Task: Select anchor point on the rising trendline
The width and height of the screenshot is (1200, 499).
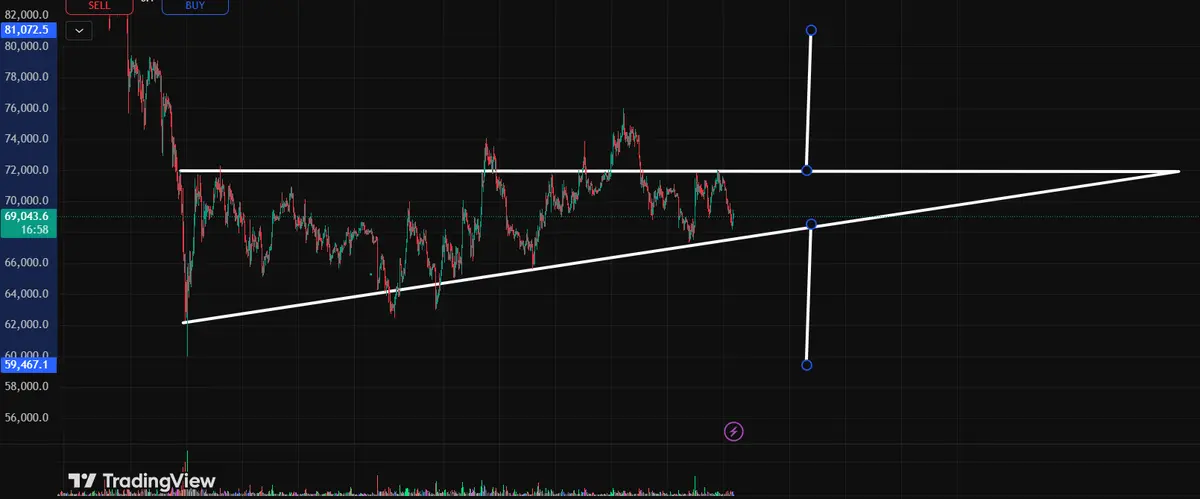Action: click(811, 224)
